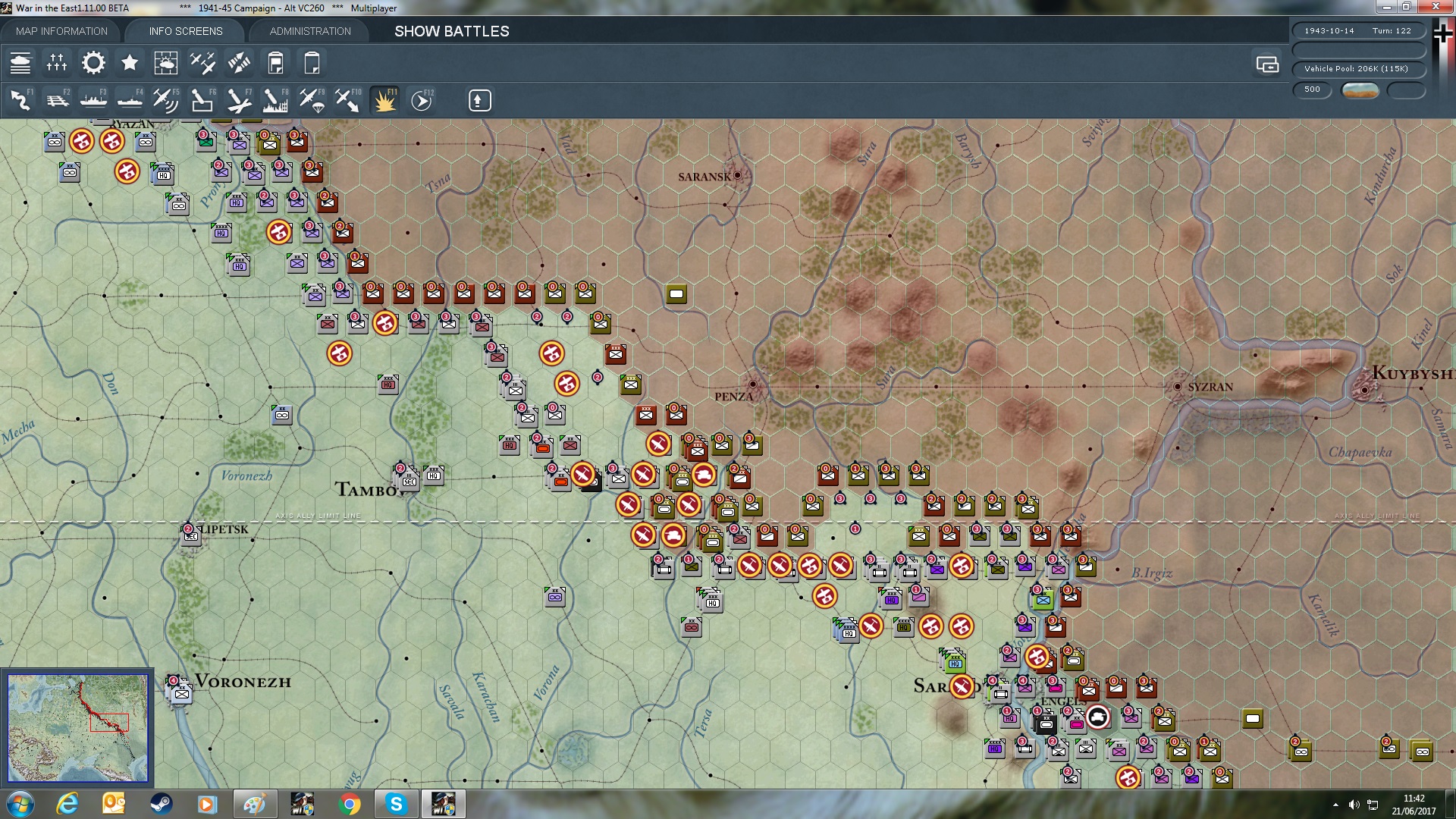Click the 1943-10-14 Turn 122 date field
1456x819 pixels.
pos(1358,31)
